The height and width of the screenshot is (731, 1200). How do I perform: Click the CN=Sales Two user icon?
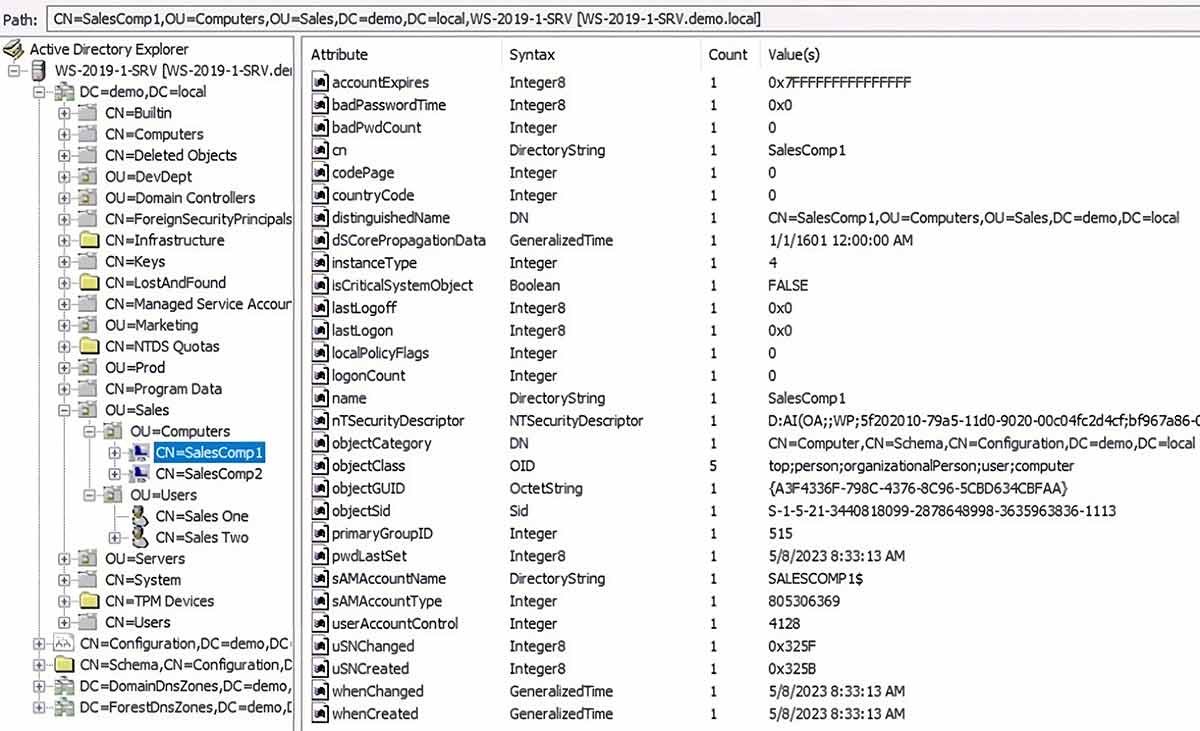[x=139, y=537]
